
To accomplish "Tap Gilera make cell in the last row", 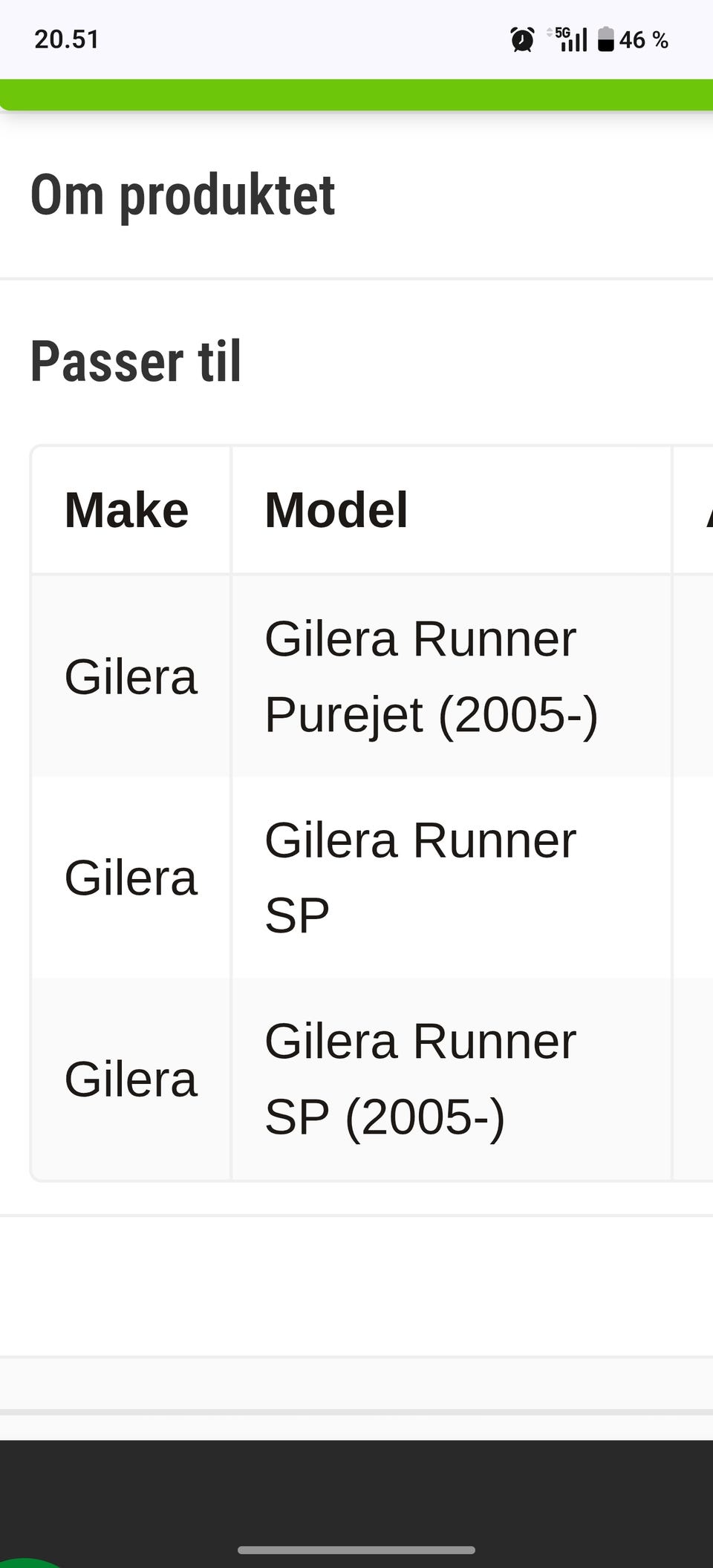I will (x=131, y=1079).
